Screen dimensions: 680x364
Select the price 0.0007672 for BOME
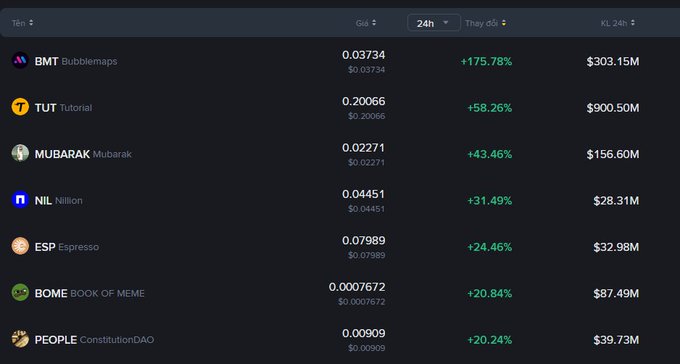tap(357, 287)
